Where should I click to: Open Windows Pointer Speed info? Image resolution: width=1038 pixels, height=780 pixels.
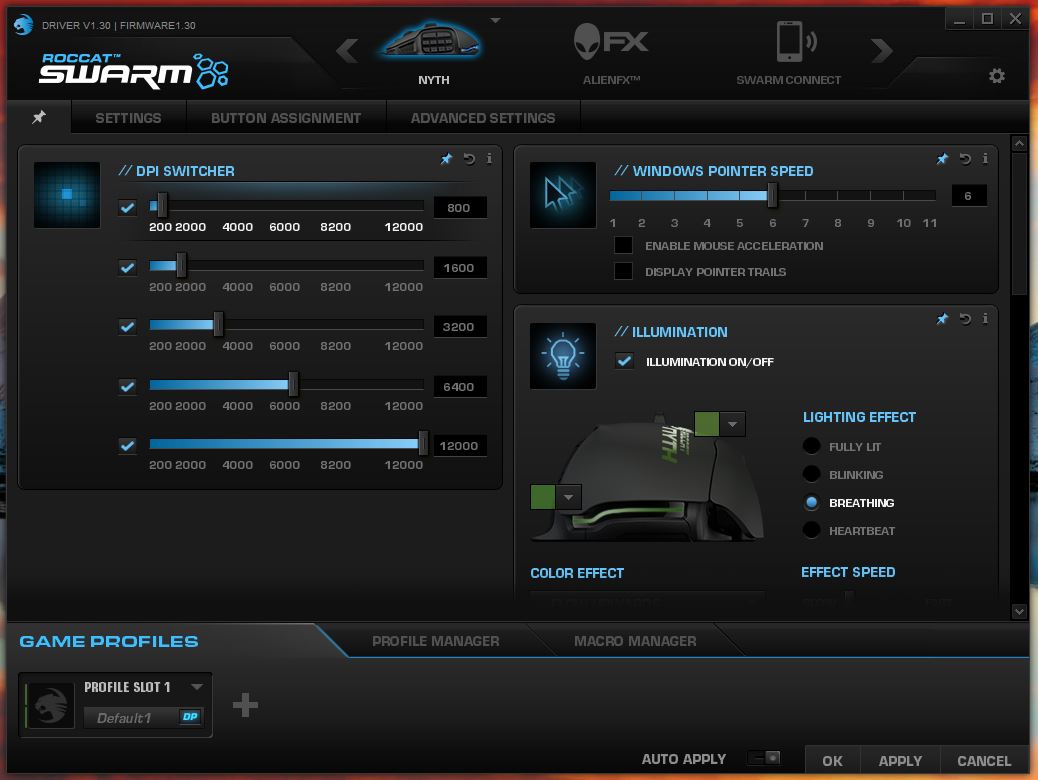coord(984,158)
